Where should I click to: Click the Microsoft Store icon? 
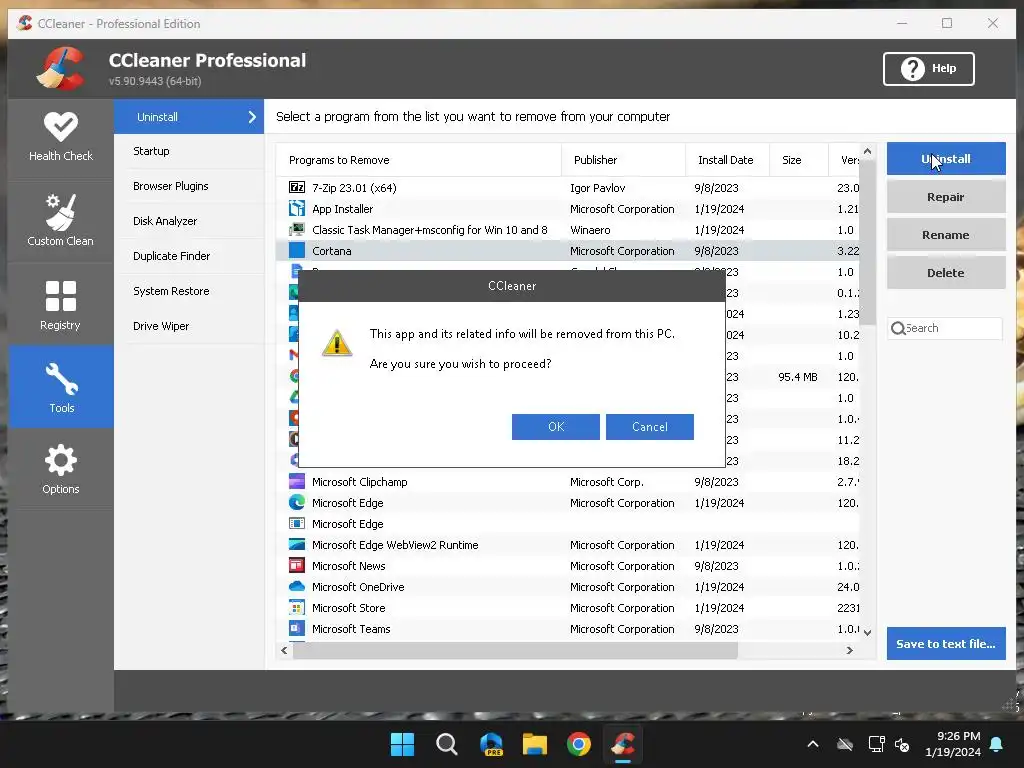point(296,607)
